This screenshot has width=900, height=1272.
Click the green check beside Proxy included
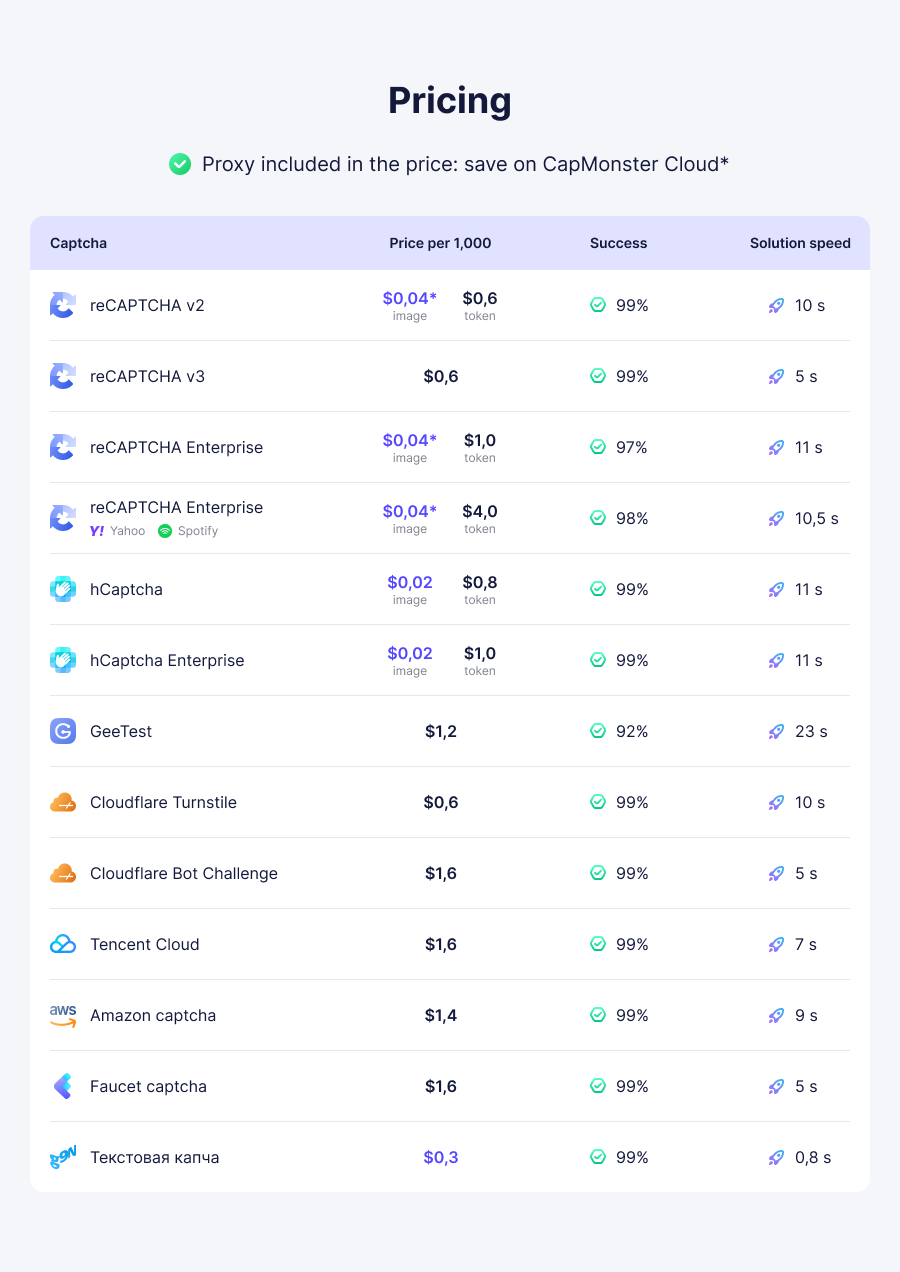click(180, 164)
